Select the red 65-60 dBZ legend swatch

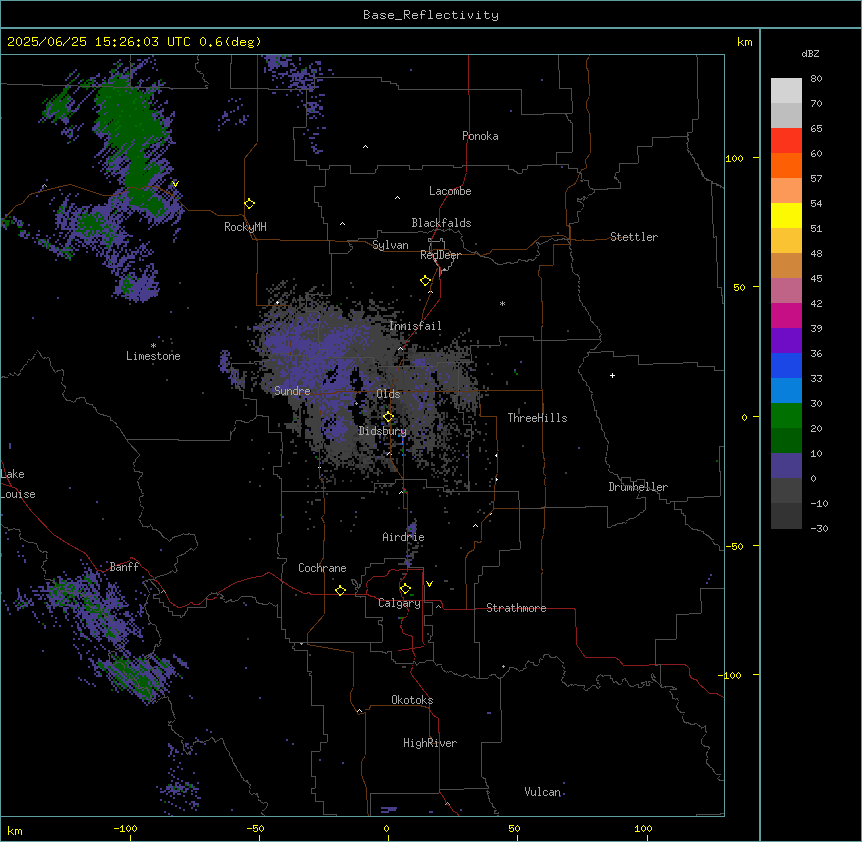[x=786, y=140]
